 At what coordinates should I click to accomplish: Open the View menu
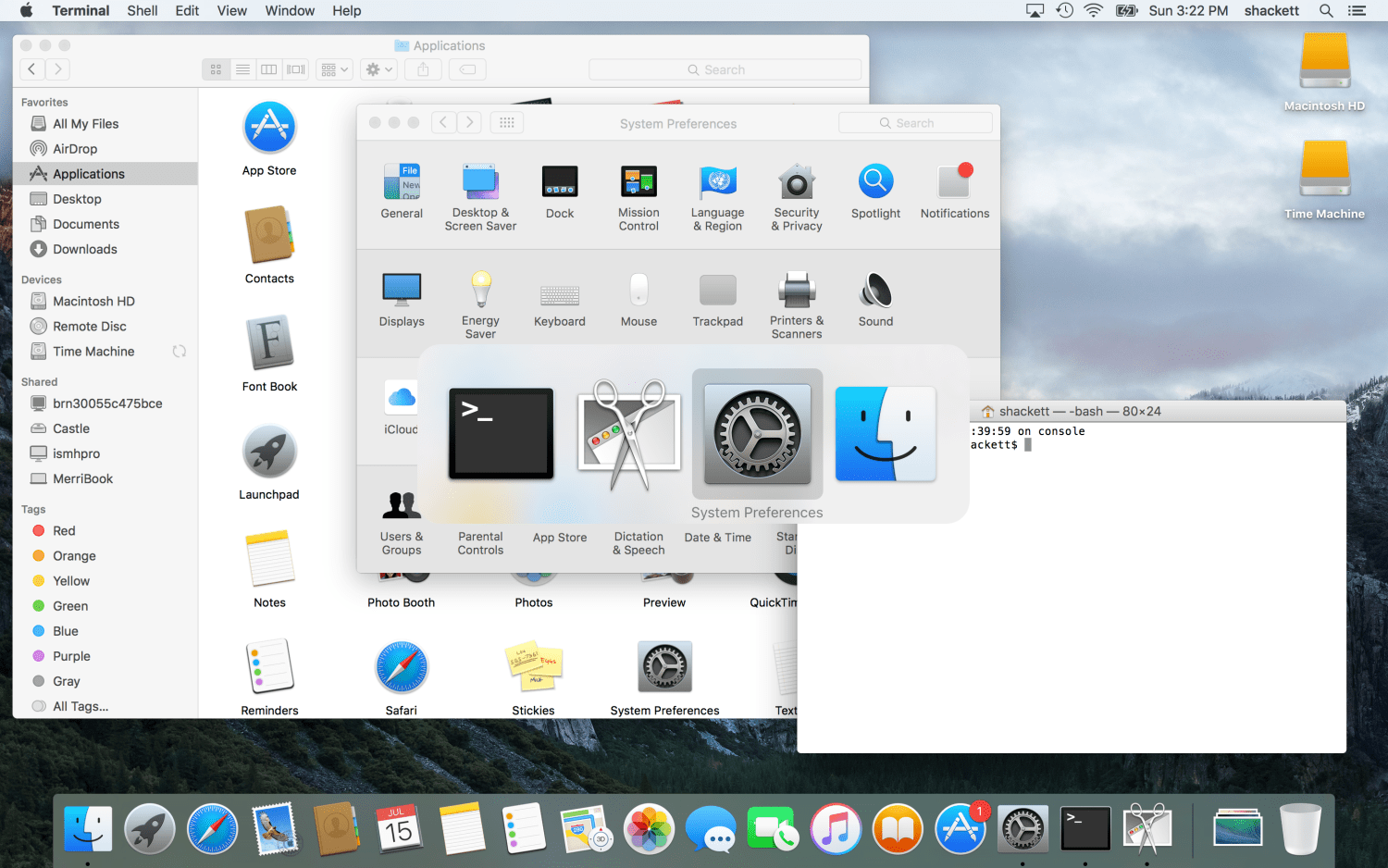point(232,11)
